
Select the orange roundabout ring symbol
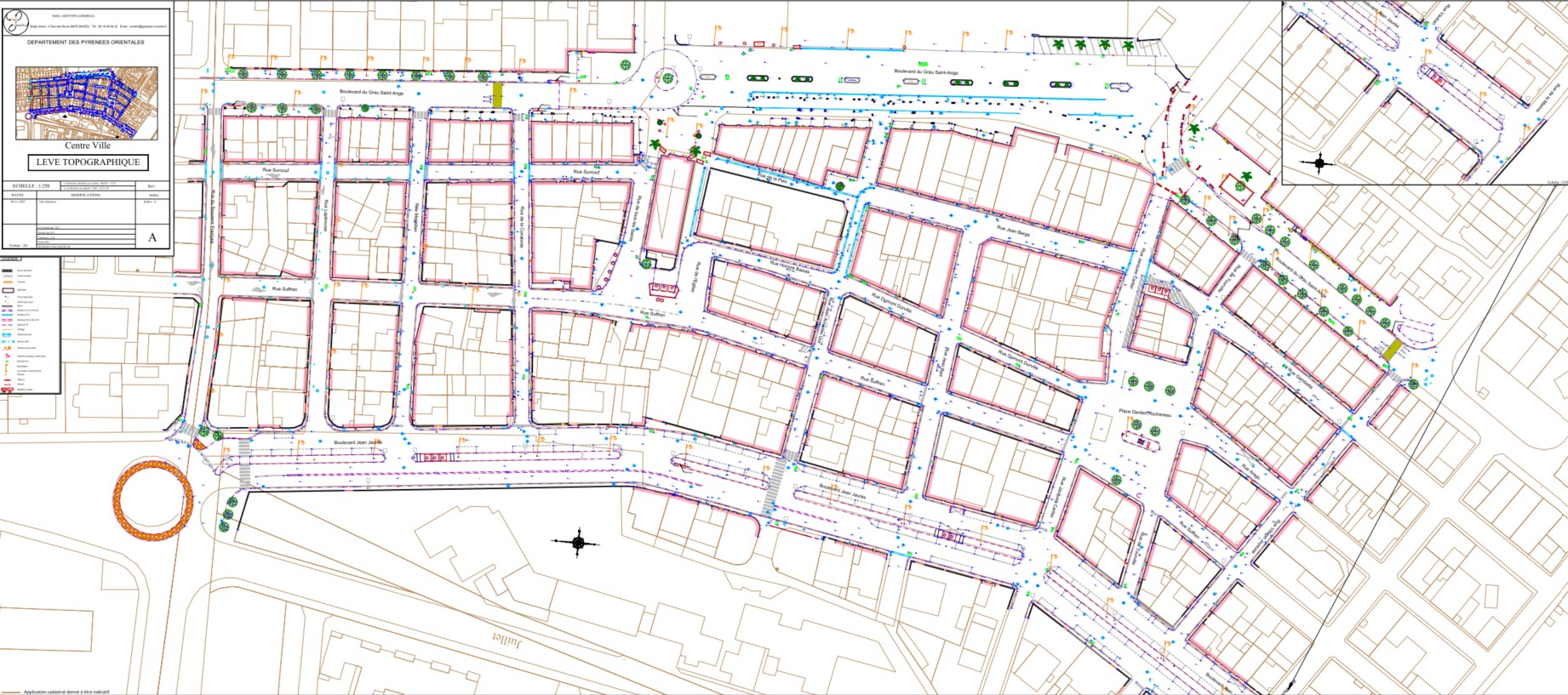[x=153, y=499]
